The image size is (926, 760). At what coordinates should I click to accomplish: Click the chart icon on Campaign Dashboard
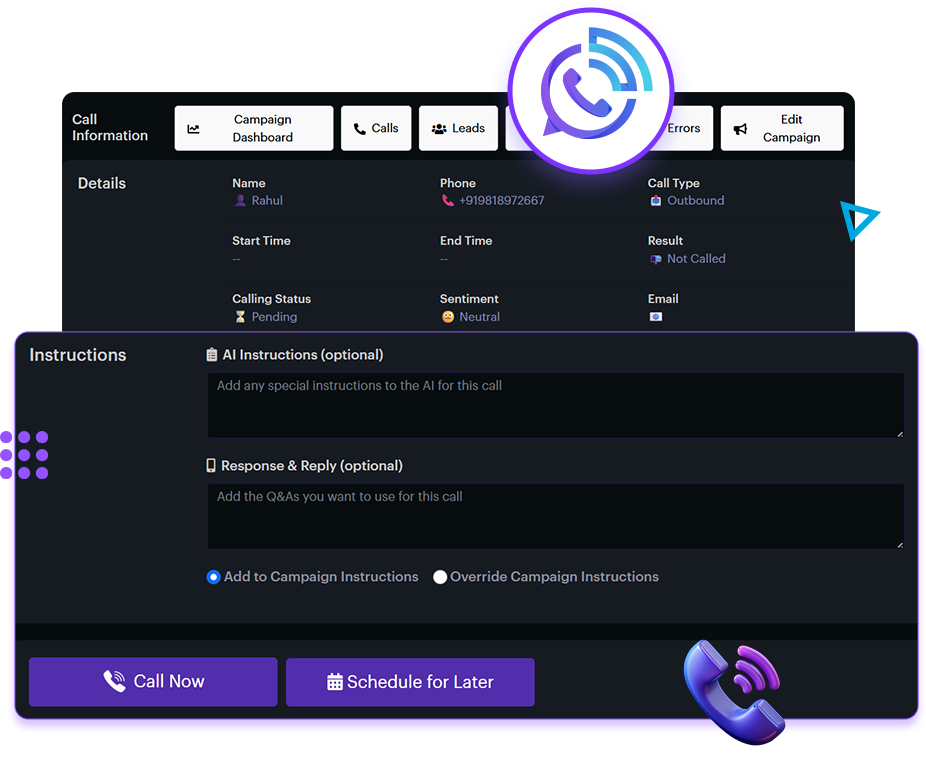pos(193,129)
